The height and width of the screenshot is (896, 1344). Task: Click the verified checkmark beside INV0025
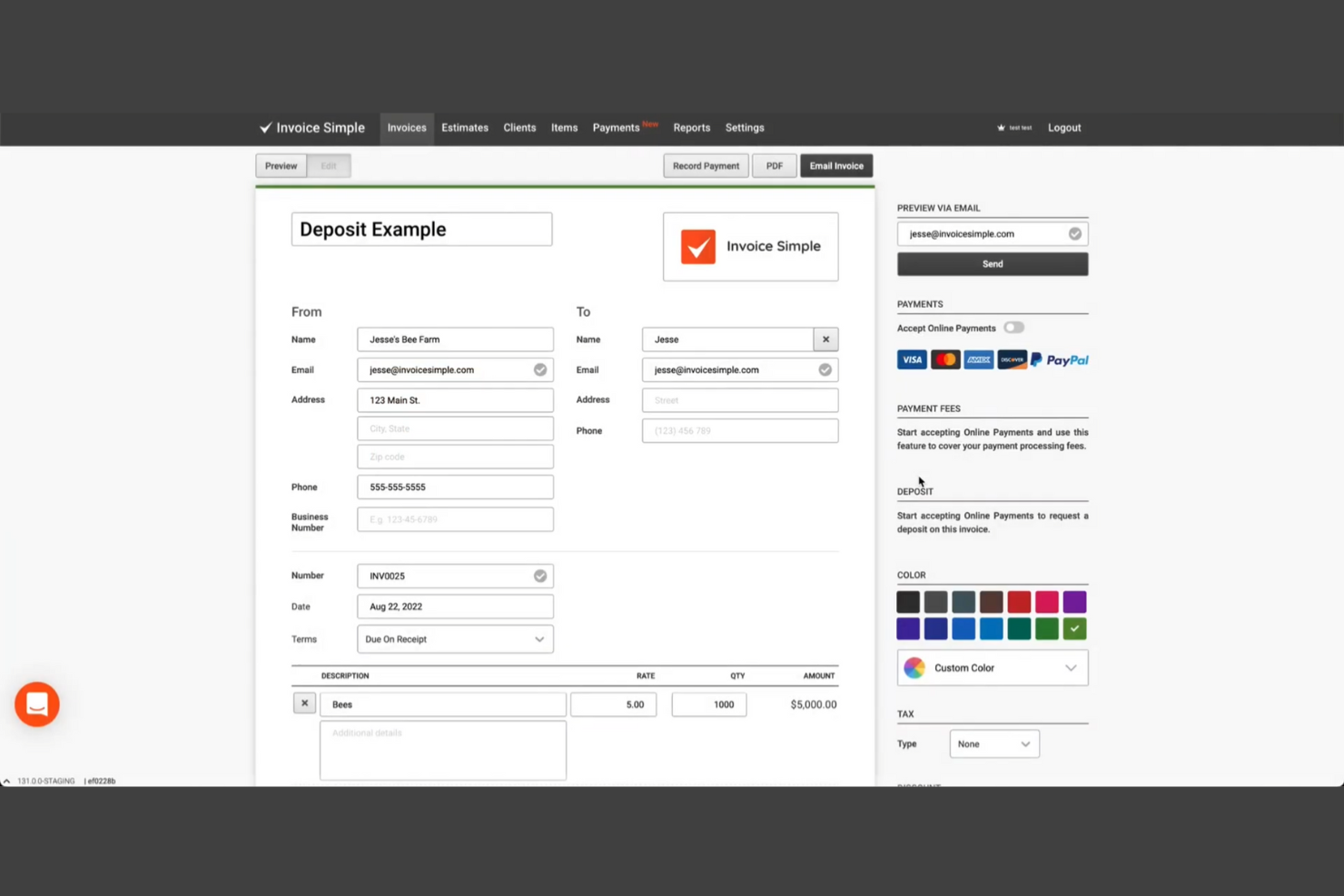[540, 576]
